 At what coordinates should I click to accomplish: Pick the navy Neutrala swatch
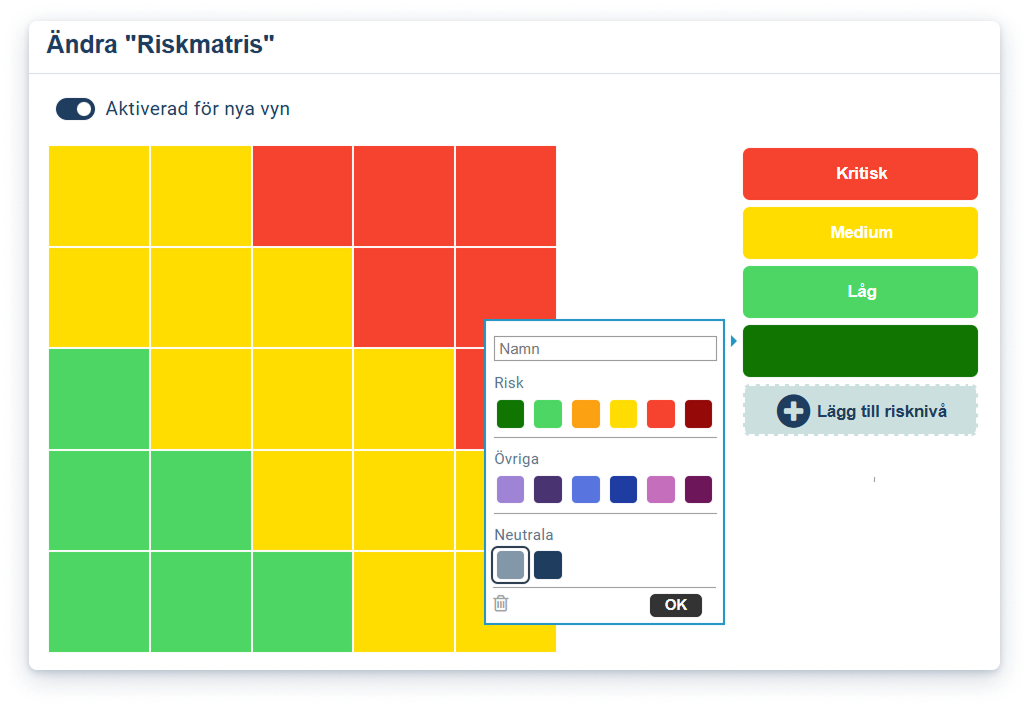tap(548, 565)
